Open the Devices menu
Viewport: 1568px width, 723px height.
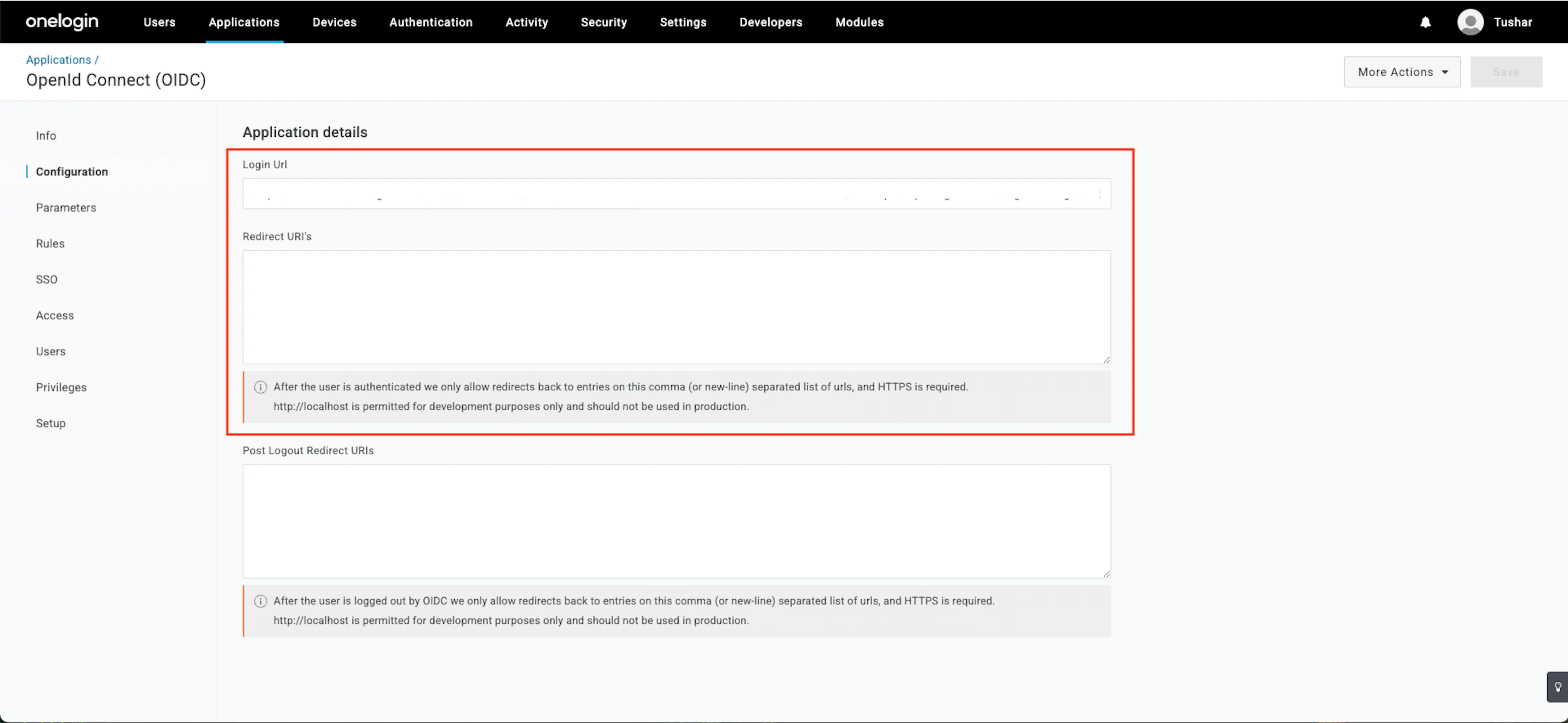pos(334,22)
